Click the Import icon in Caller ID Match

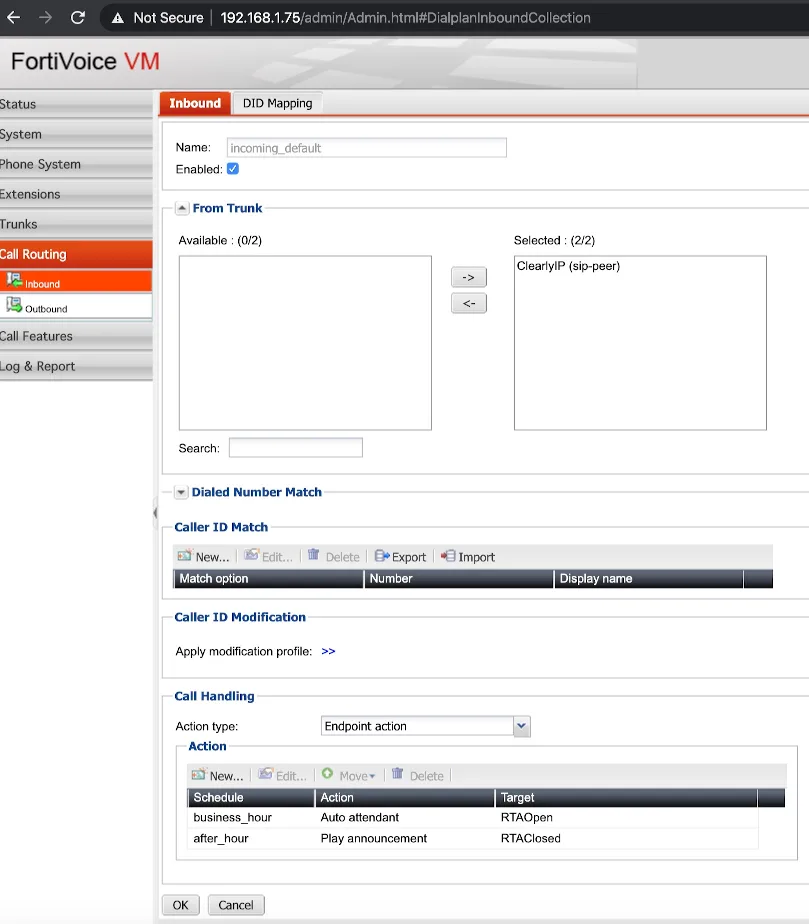(448, 556)
